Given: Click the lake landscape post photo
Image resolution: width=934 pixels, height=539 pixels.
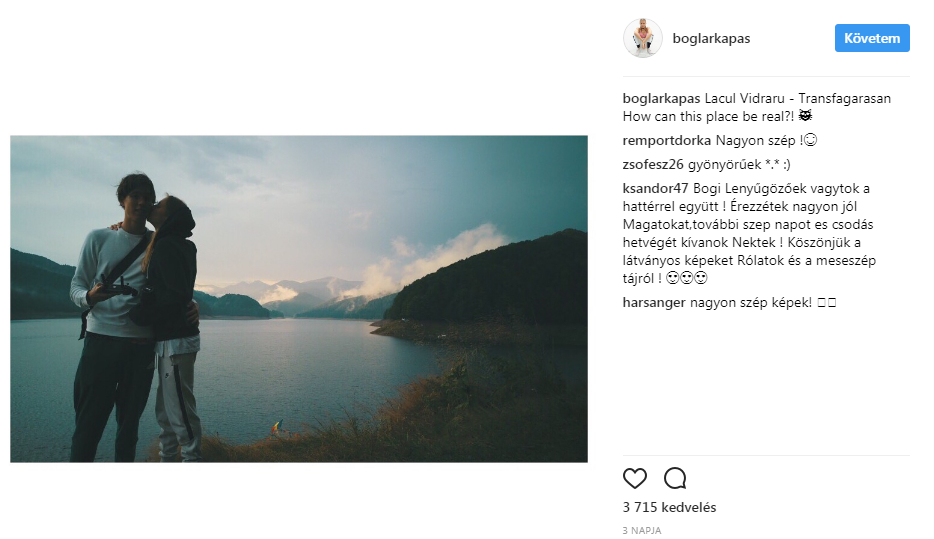Looking at the screenshot, I should point(299,299).
